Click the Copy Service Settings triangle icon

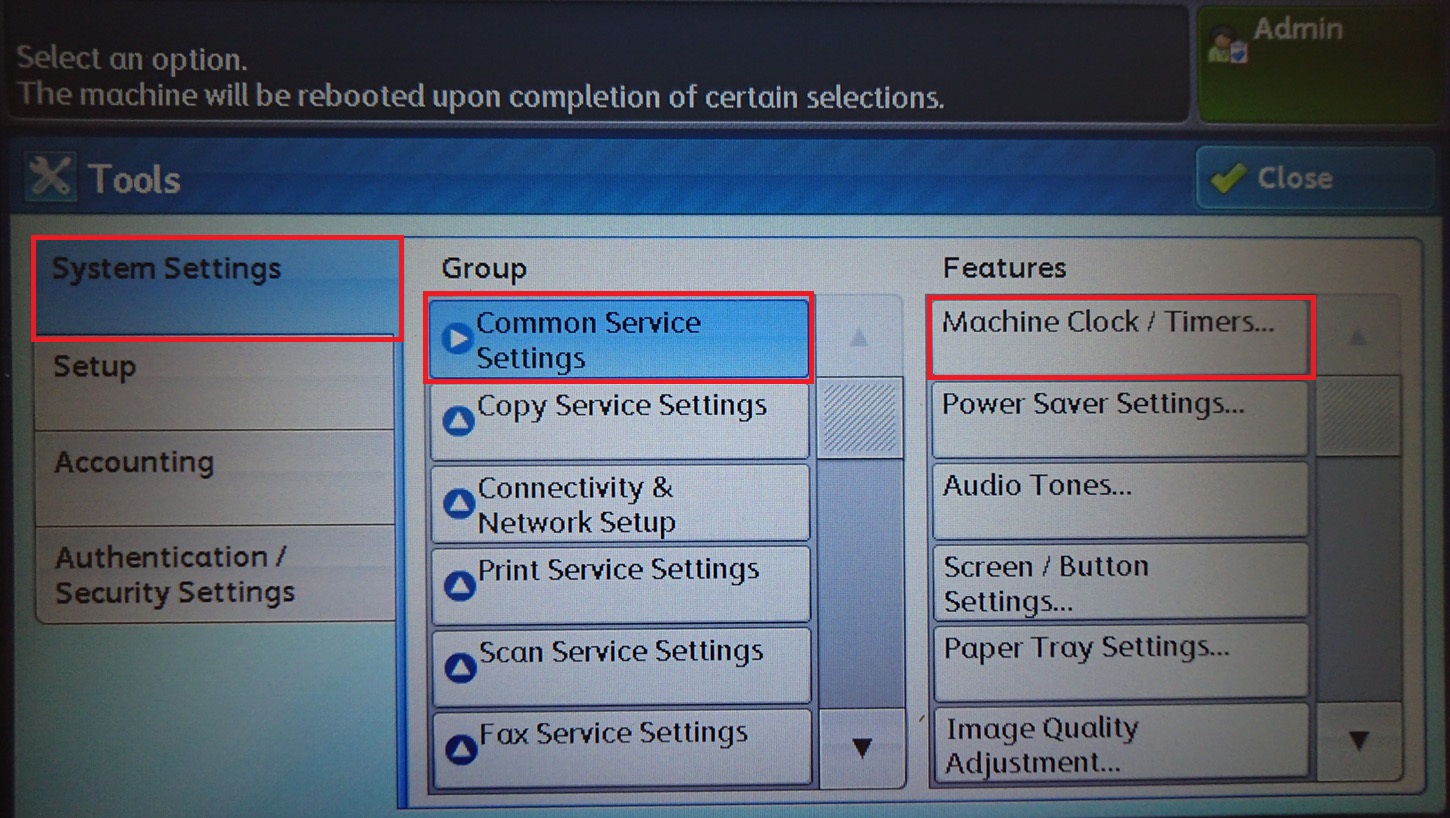tap(458, 421)
